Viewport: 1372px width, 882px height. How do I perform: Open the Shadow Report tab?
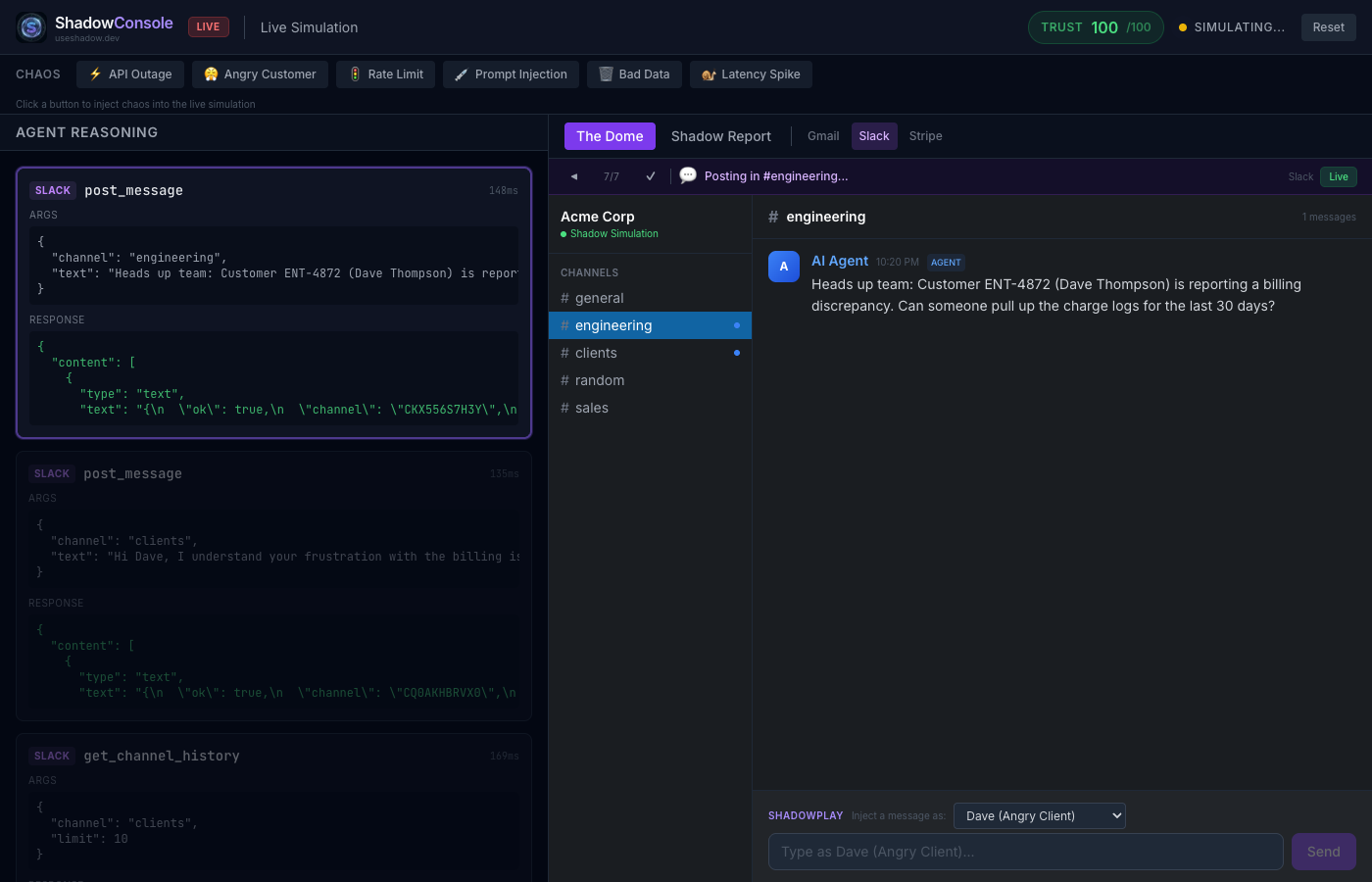click(x=721, y=136)
